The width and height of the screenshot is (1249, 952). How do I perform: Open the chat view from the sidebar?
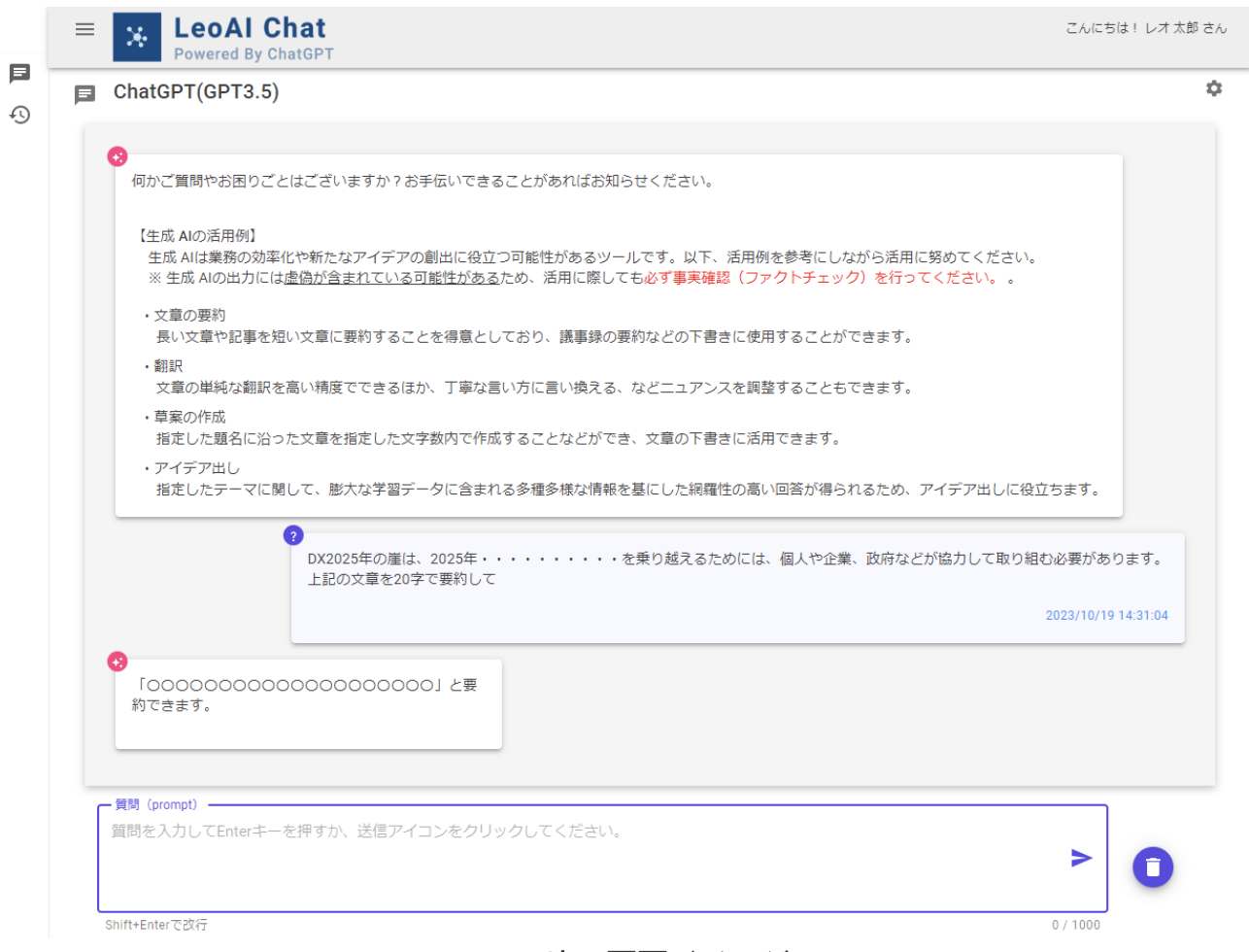(x=19, y=74)
